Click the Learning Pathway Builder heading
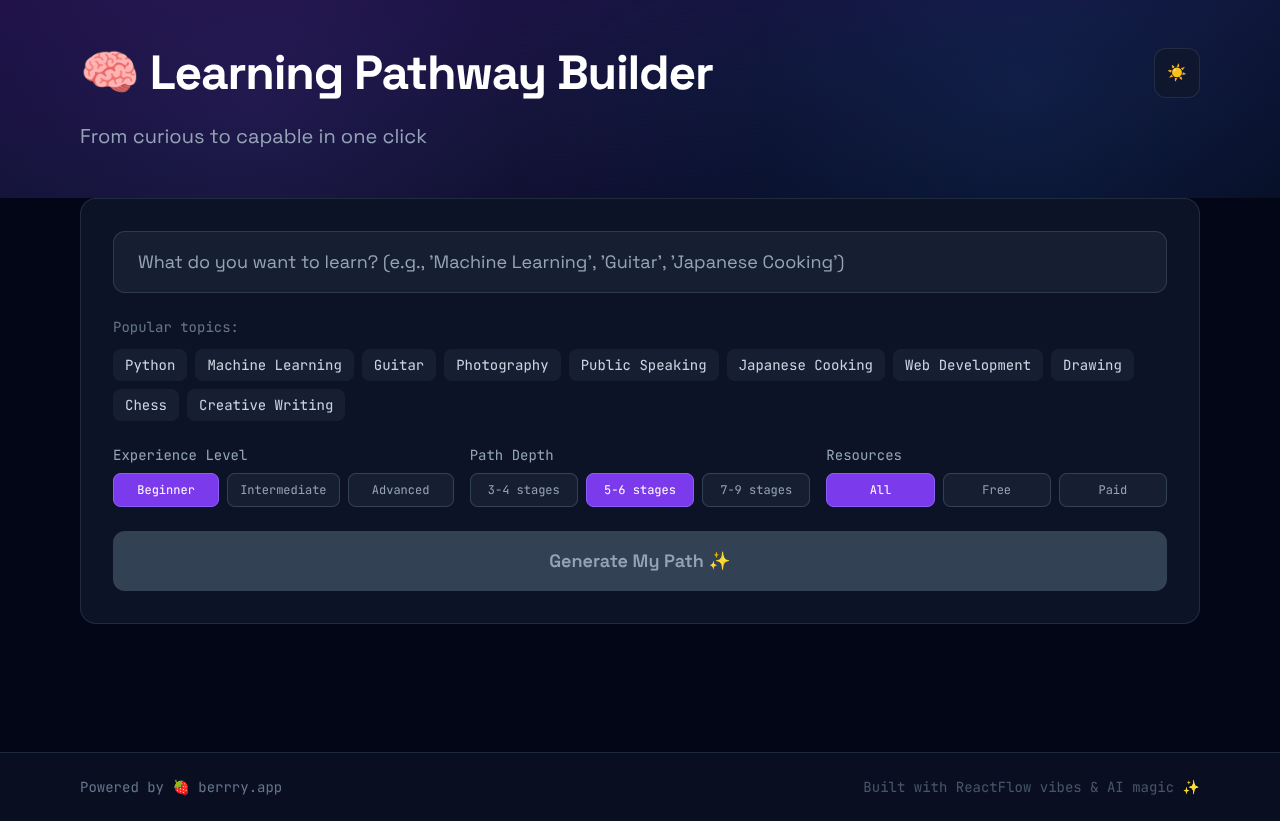Image resolution: width=1280 pixels, height=821 pixels. [x=431, y=73]
